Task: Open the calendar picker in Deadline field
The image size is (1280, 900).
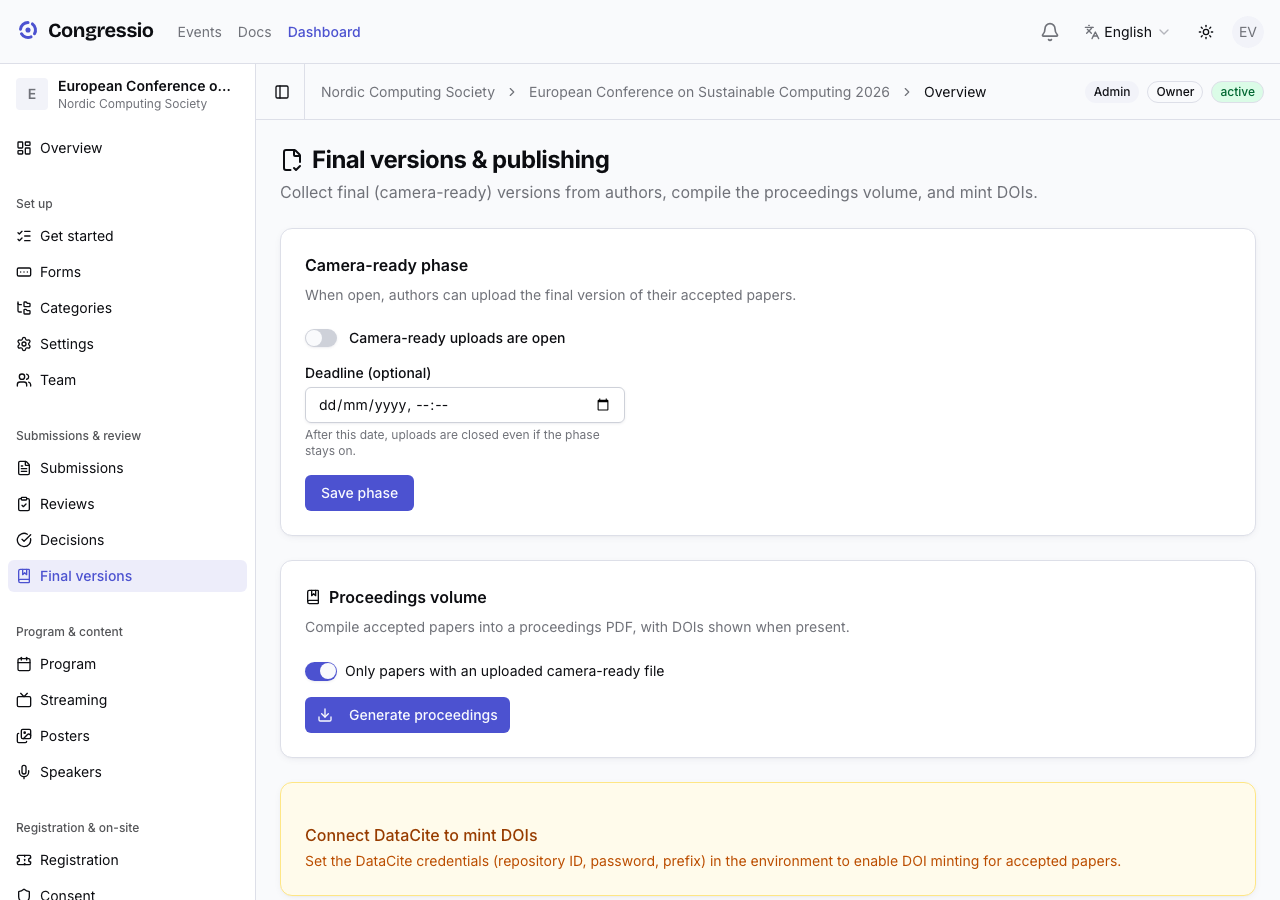Action: pos(603,405)
